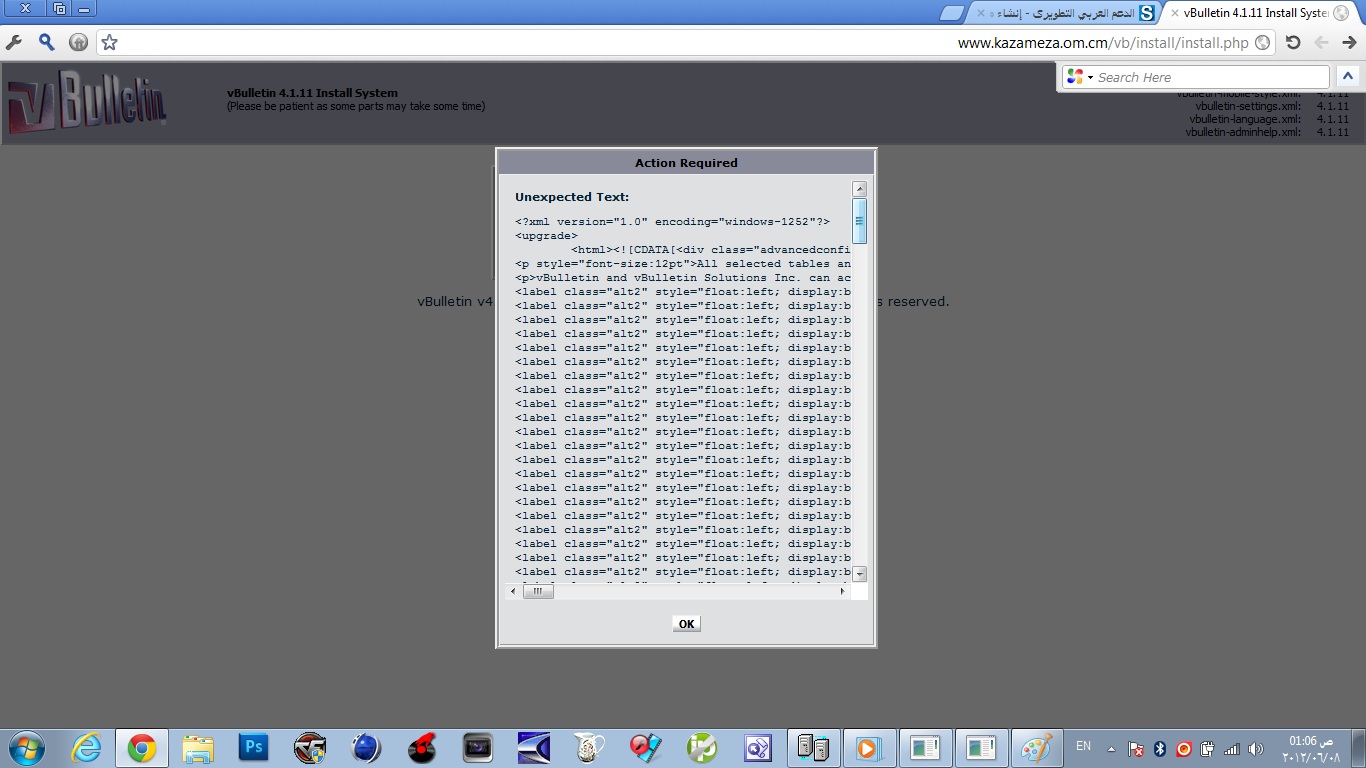Open Paint from the taskbar

pos(1035,747)
